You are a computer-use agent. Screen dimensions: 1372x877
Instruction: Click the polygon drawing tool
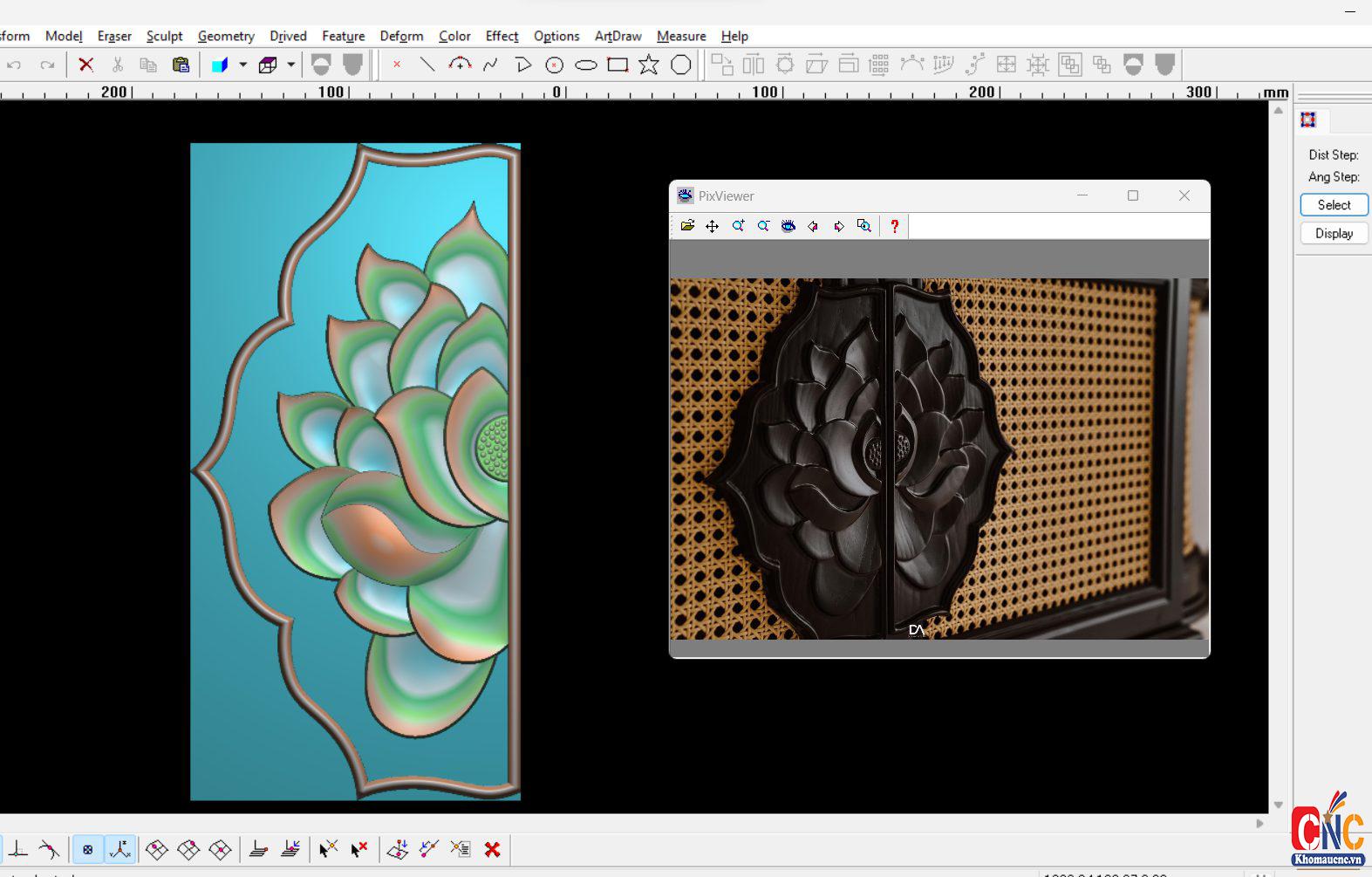[x=680, y=65]
